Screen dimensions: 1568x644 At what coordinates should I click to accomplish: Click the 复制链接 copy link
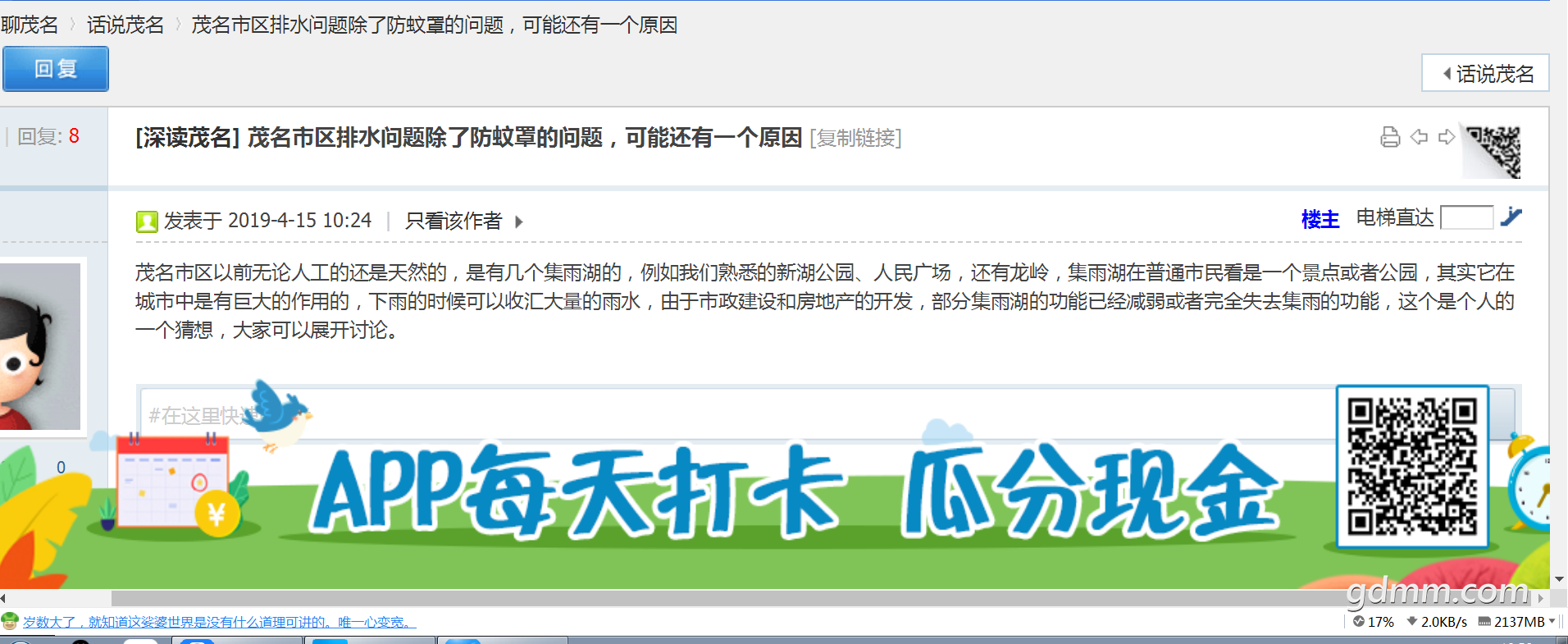point(855,138)
